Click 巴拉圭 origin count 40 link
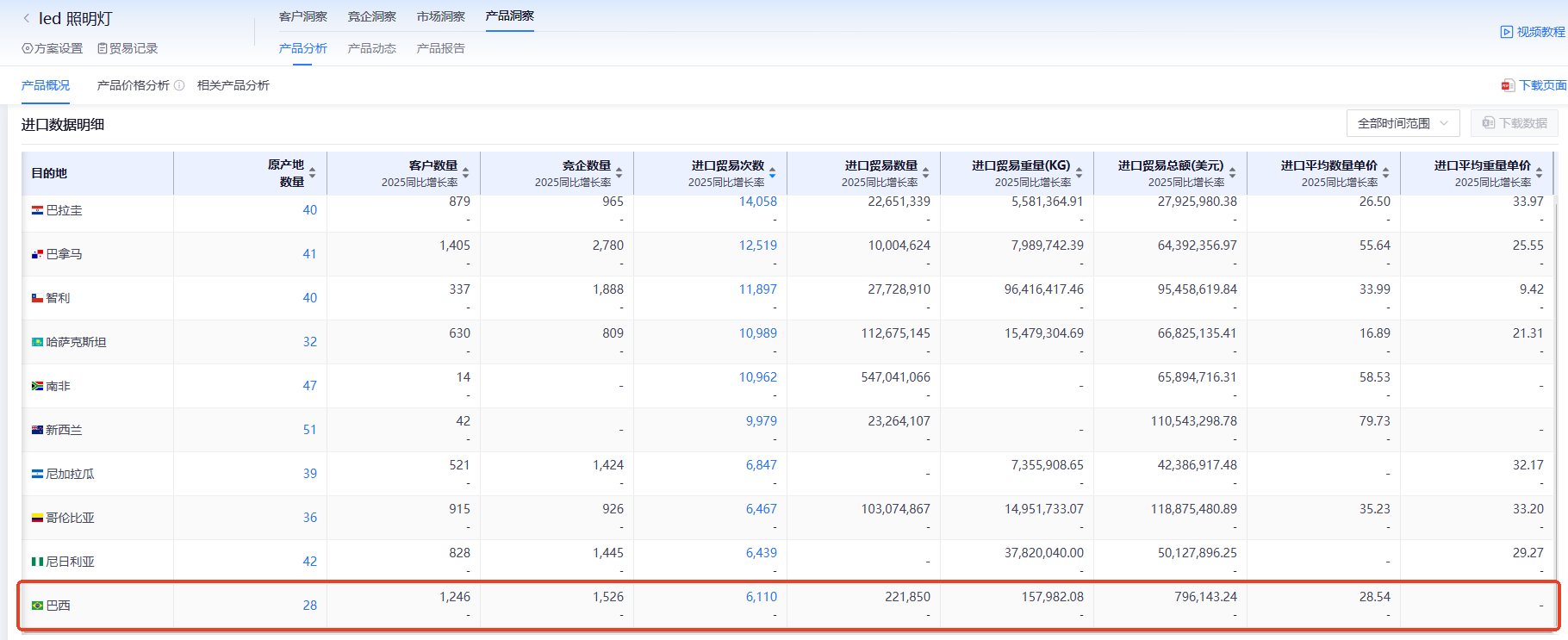 [309, 210]
